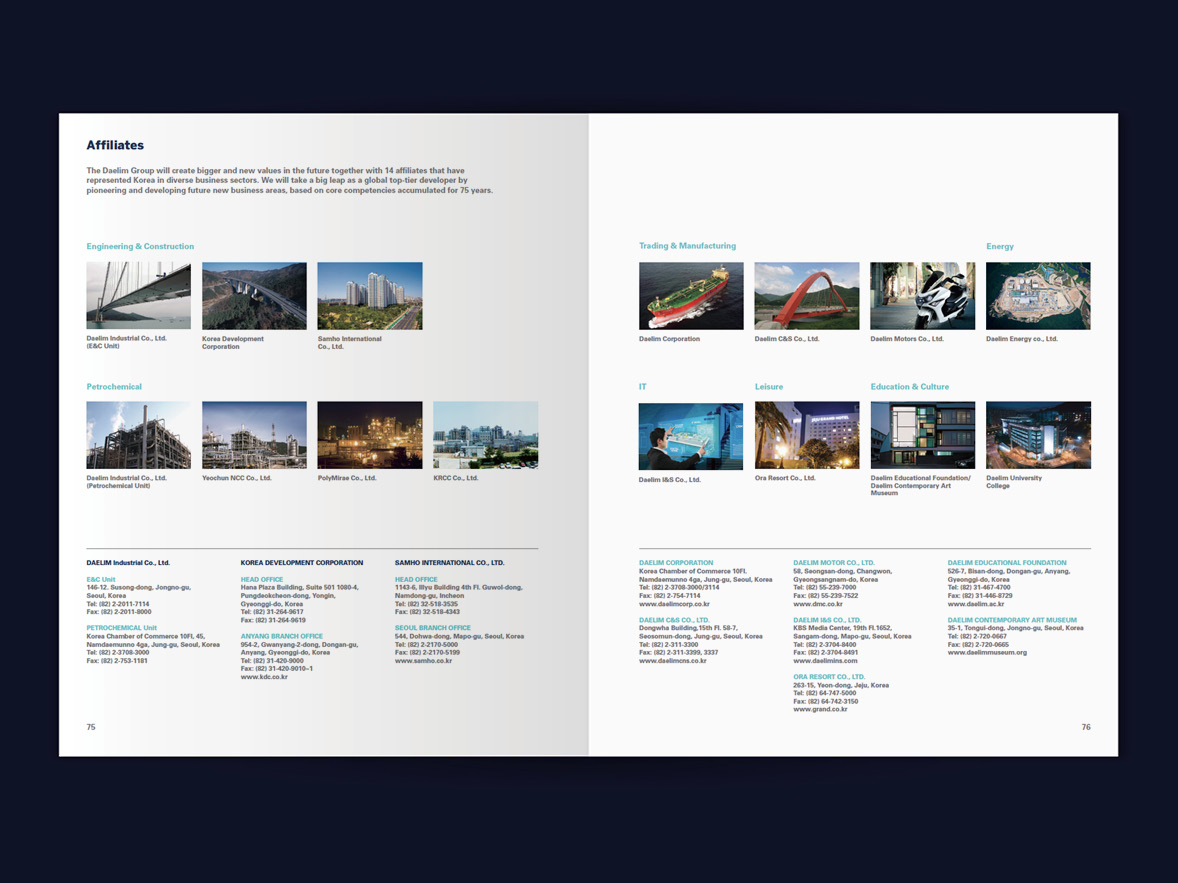The width and height of the screenshot is (1178, 883).
Task: Click the www.grand.co.kr web address
Action: 820,709
